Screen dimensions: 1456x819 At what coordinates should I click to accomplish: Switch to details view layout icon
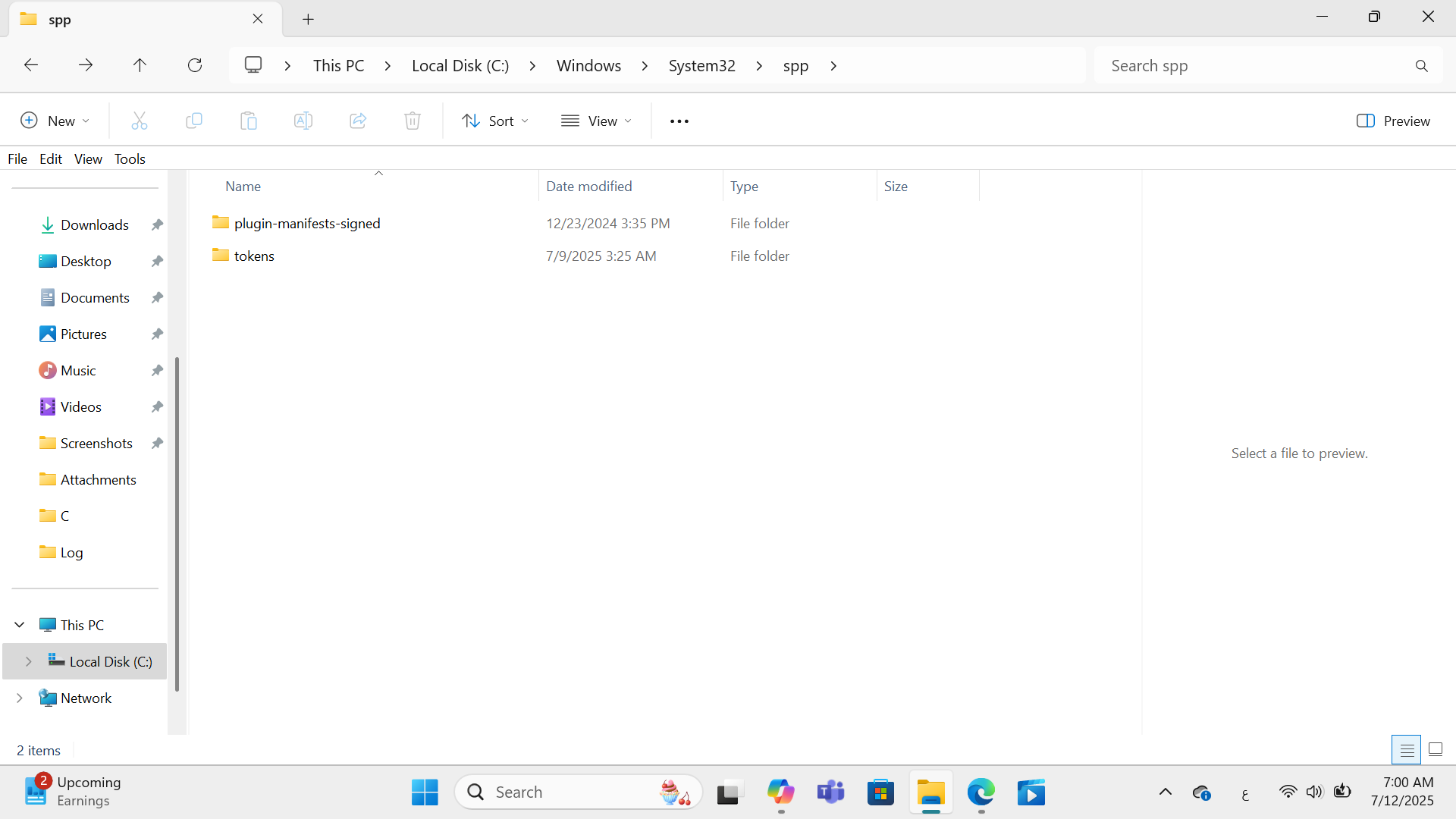[1407, 750]
